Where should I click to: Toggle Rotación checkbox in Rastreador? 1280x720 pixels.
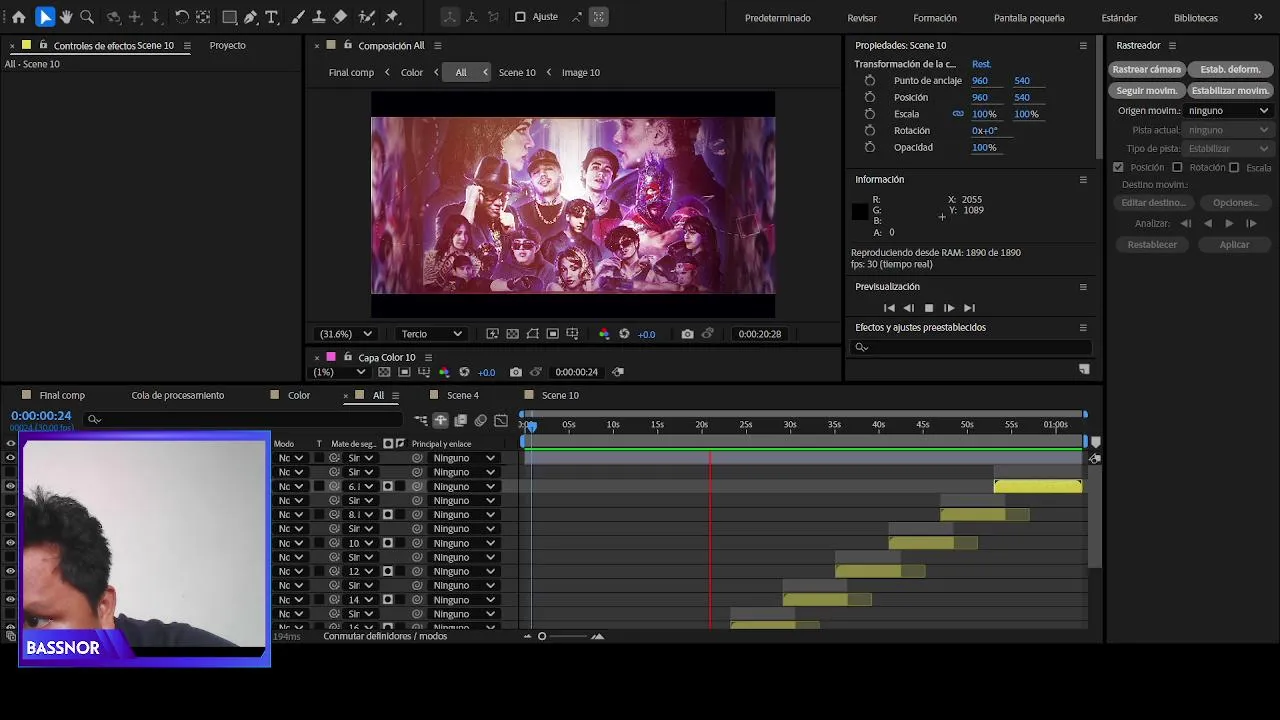tap(1177, 167)
